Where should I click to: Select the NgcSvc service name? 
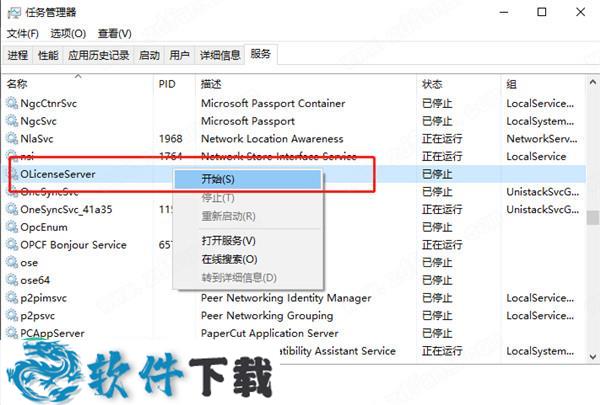(x=38, y=121)
